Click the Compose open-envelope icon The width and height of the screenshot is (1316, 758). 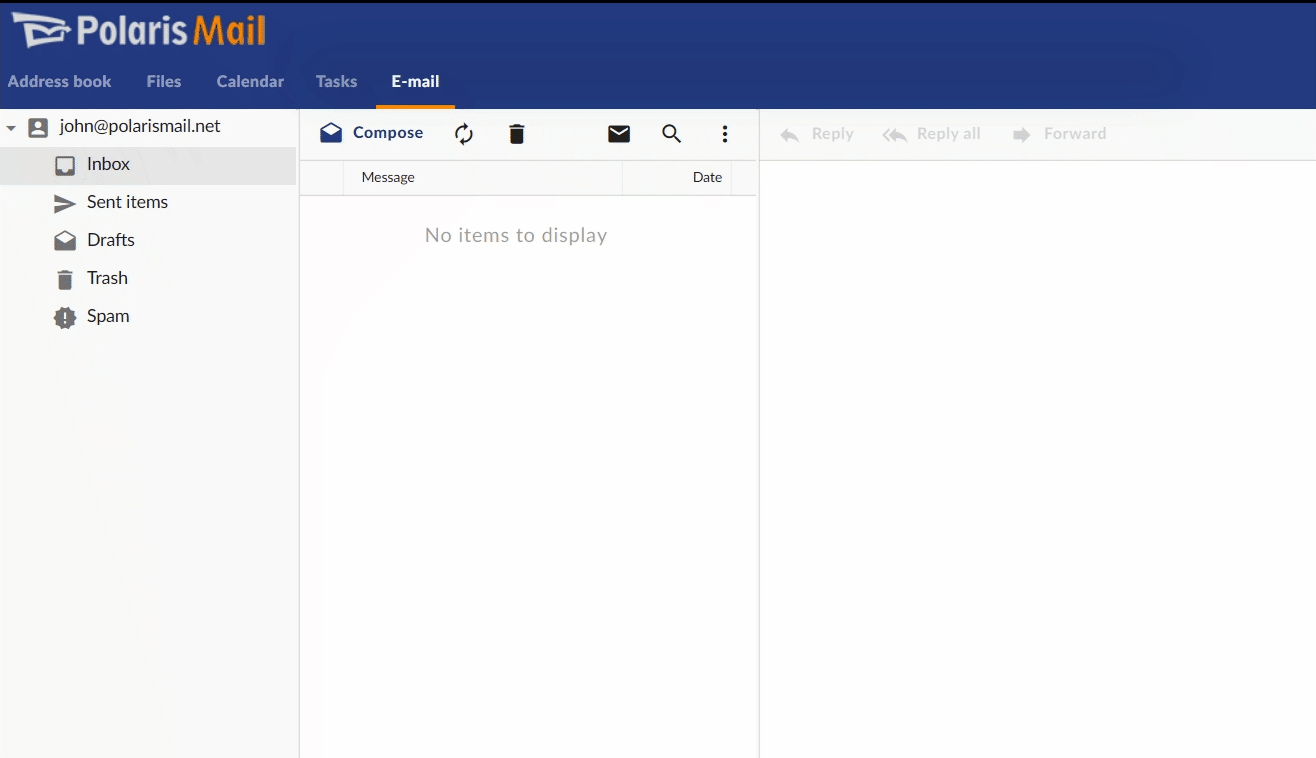331,133
